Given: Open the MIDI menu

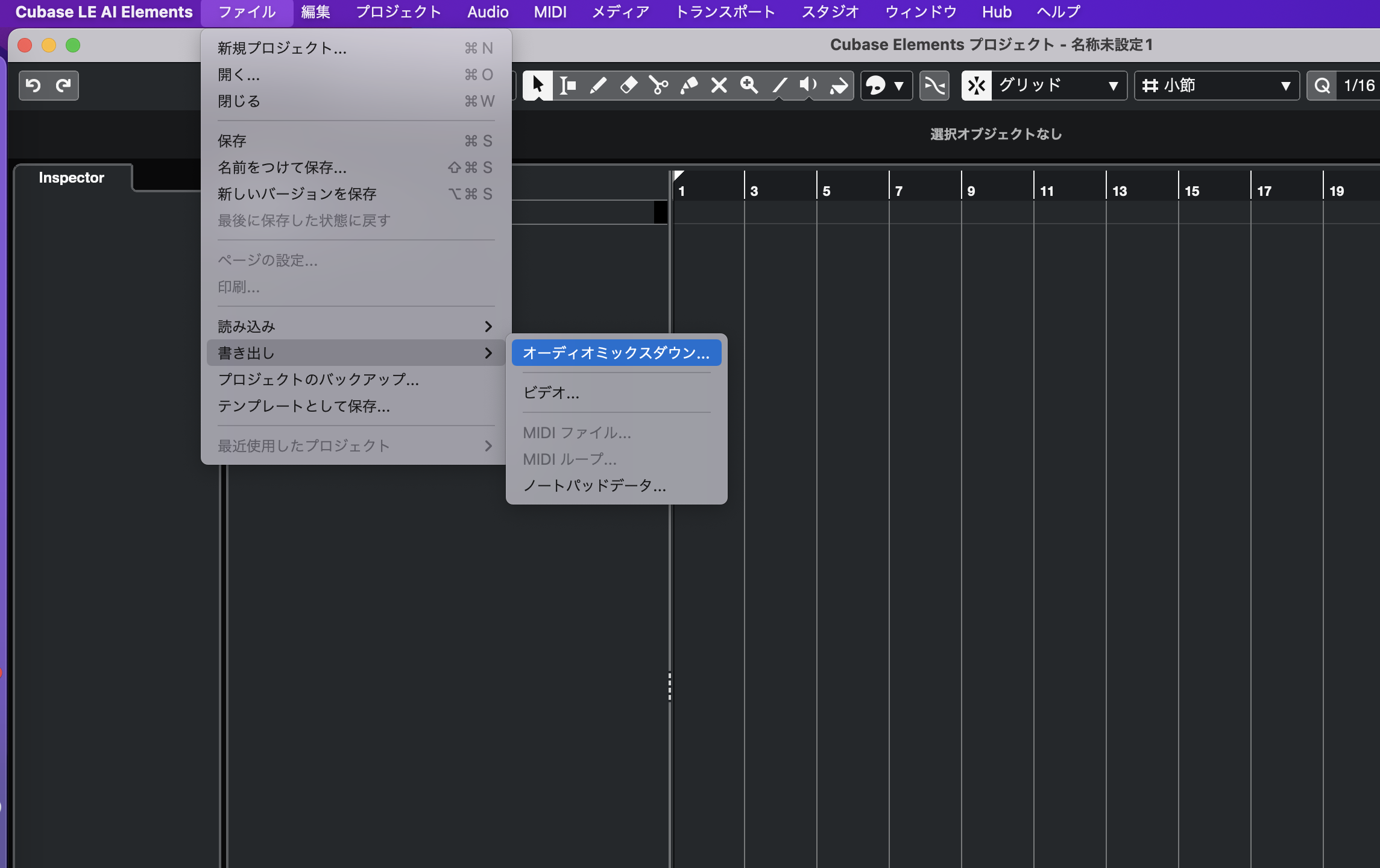Looking at the screenshot, I should tap(550, 12).
